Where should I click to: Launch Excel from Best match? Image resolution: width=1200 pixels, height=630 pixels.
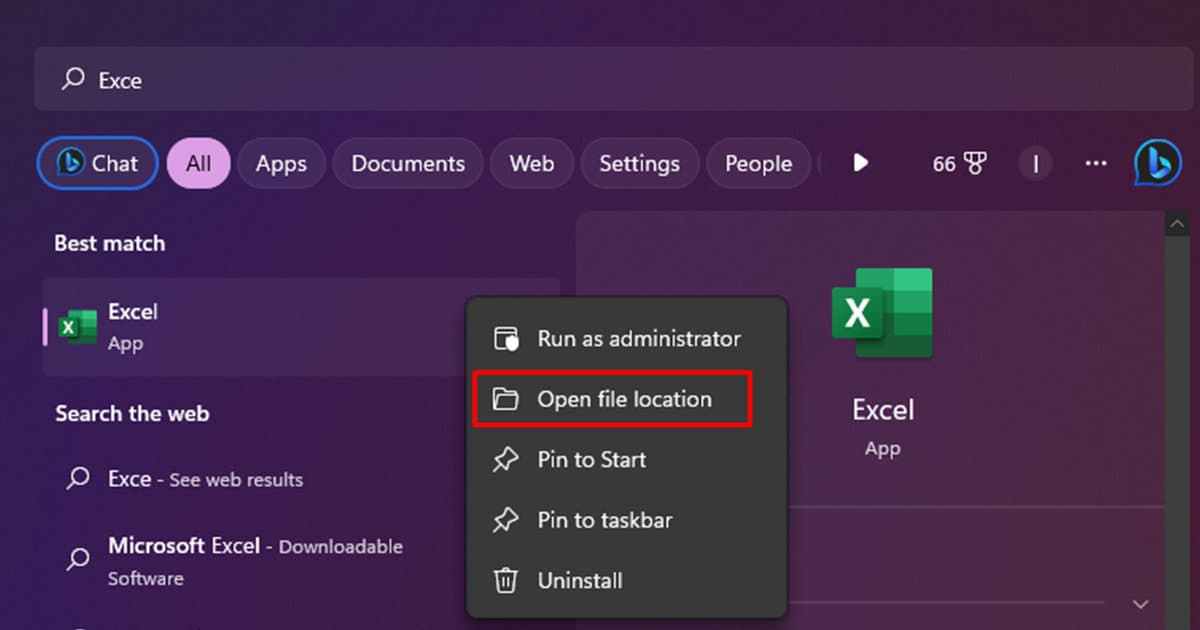tap(133, 312)
